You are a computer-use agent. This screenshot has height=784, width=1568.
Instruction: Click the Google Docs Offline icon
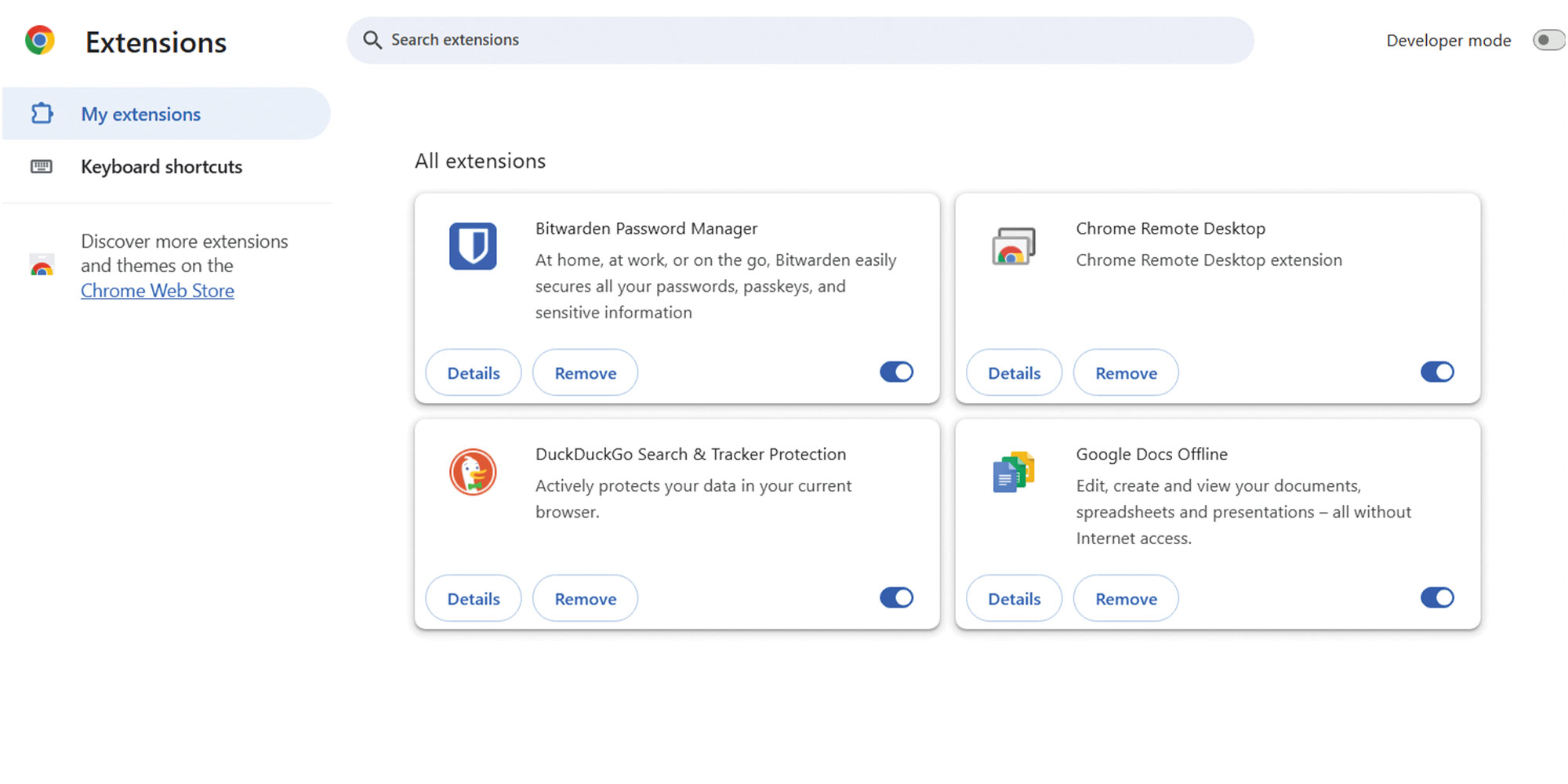pyautogui.click(x=1013, y=472)
